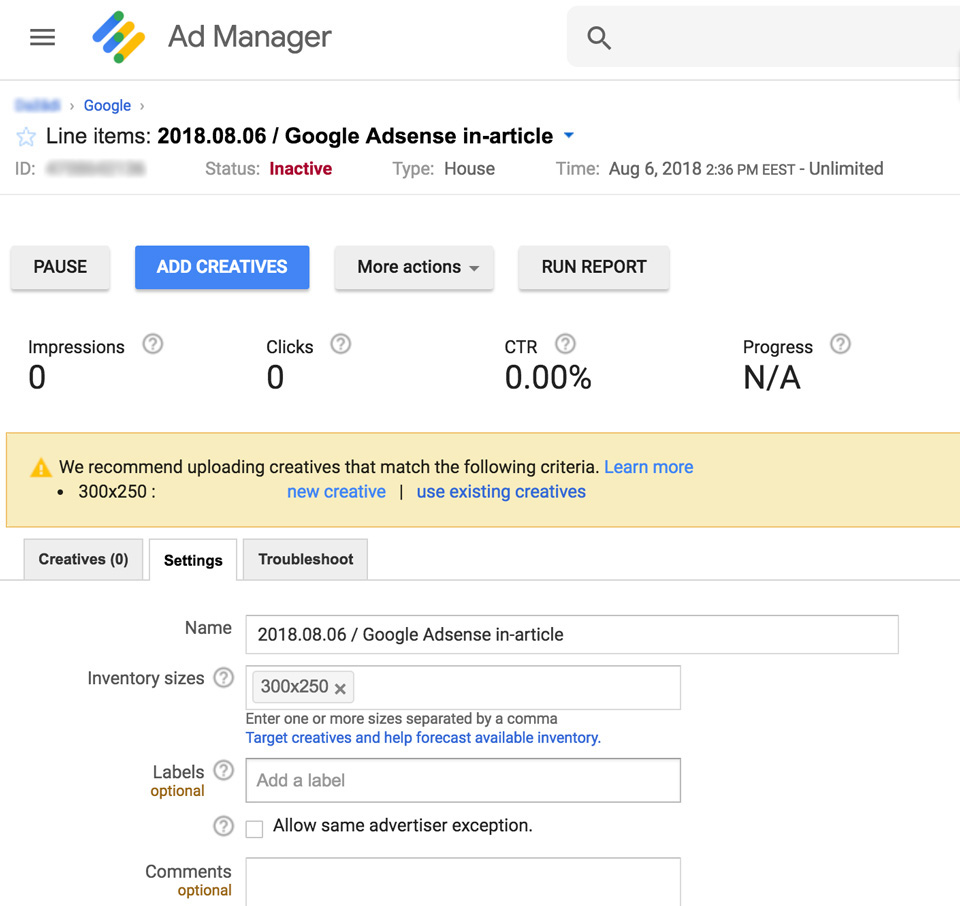The width and height of the screenshot is (960, 906).
Task: Open the CTR help question icon
Action: [565, 344]
